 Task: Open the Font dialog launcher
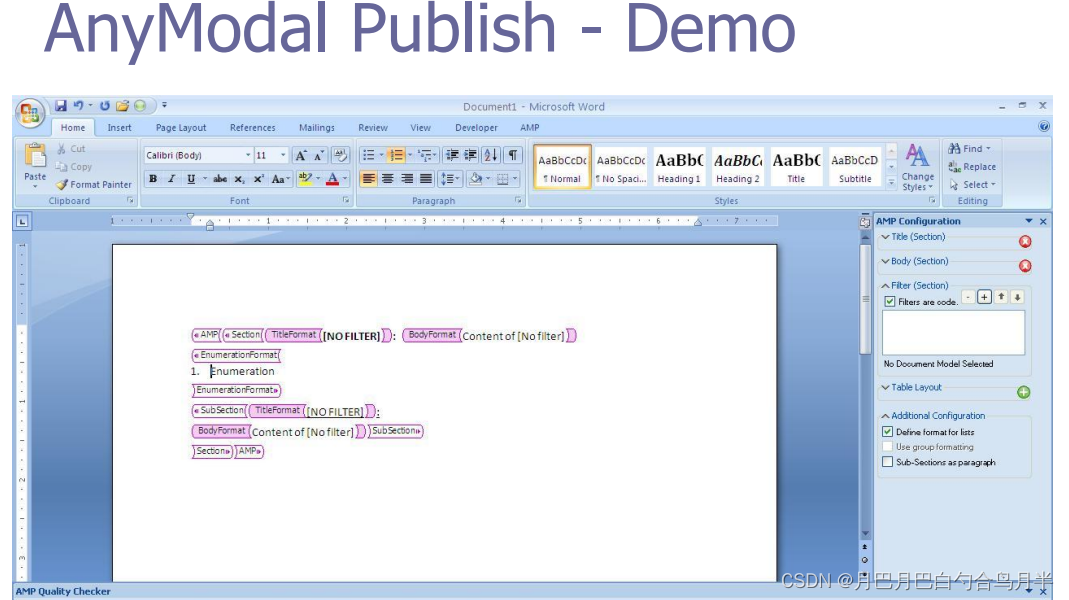(346, 200)
